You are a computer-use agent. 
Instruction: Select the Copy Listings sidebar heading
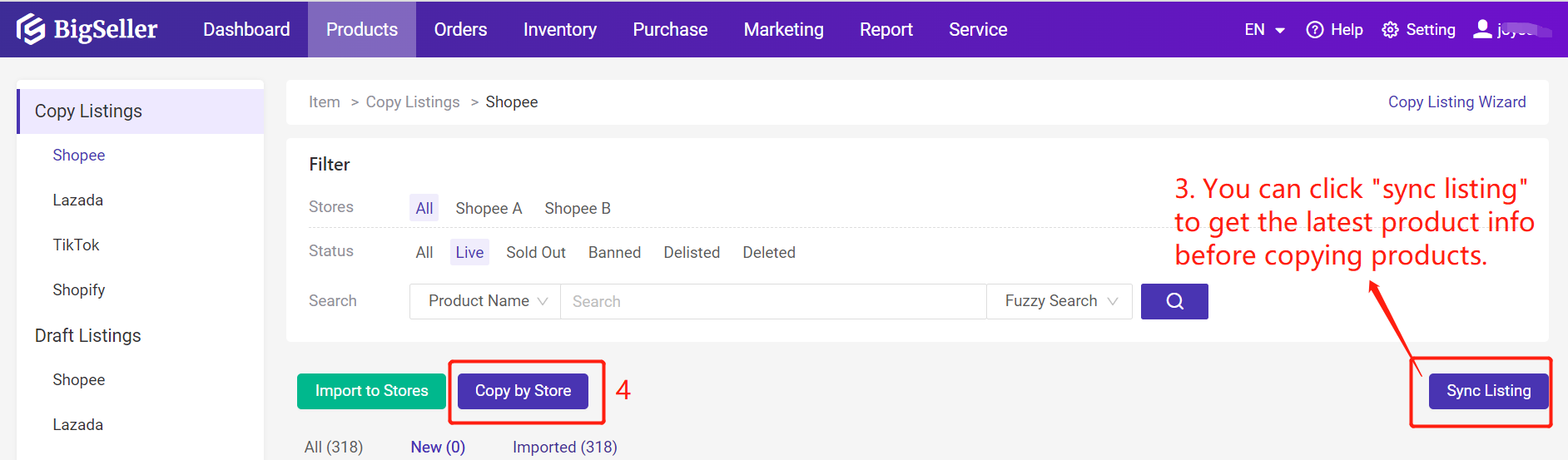coord(141,111)
